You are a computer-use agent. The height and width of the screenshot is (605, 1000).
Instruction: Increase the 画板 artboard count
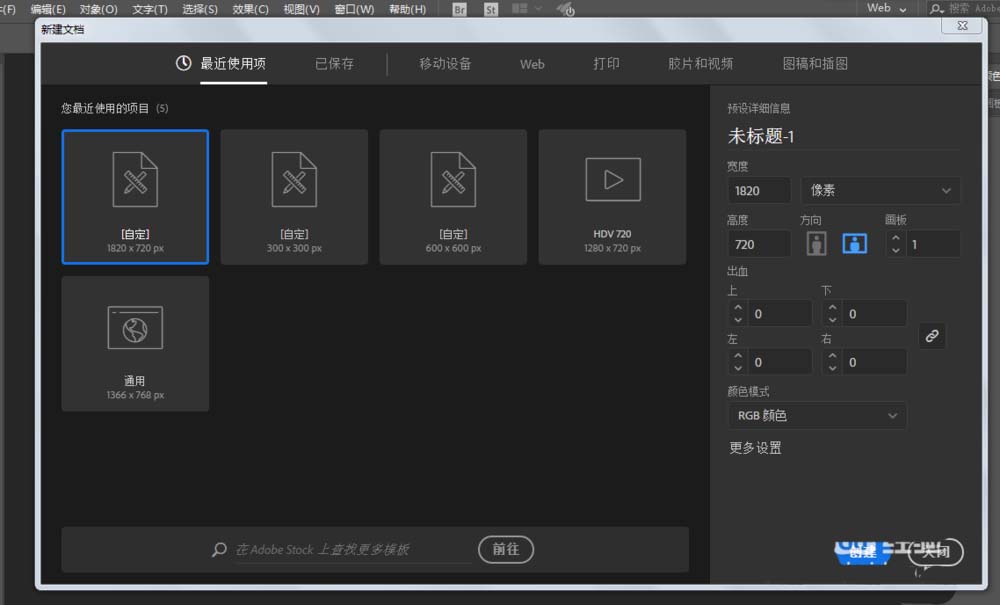(895, 238)
